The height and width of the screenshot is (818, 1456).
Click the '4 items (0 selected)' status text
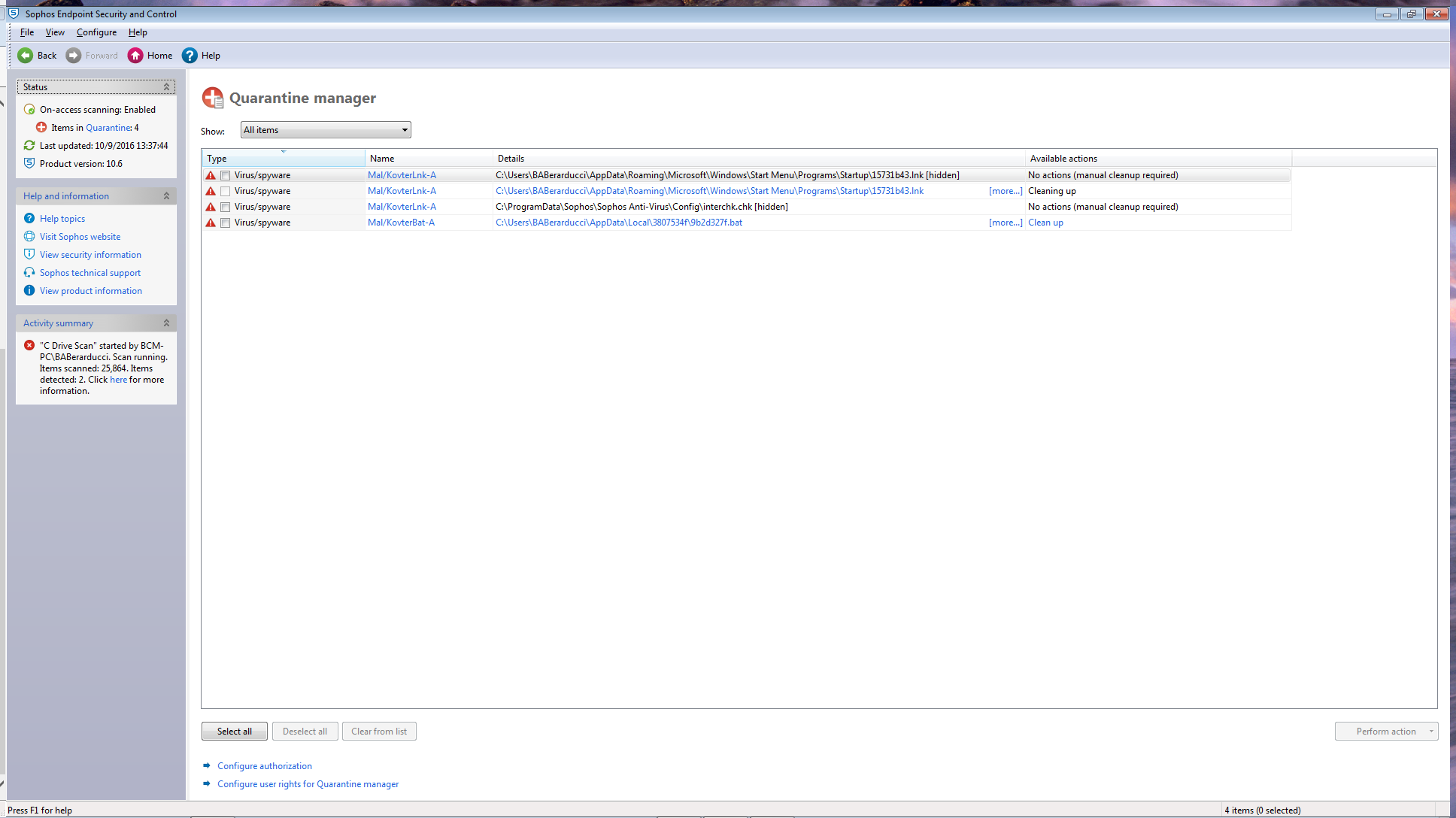[1262, 810]
